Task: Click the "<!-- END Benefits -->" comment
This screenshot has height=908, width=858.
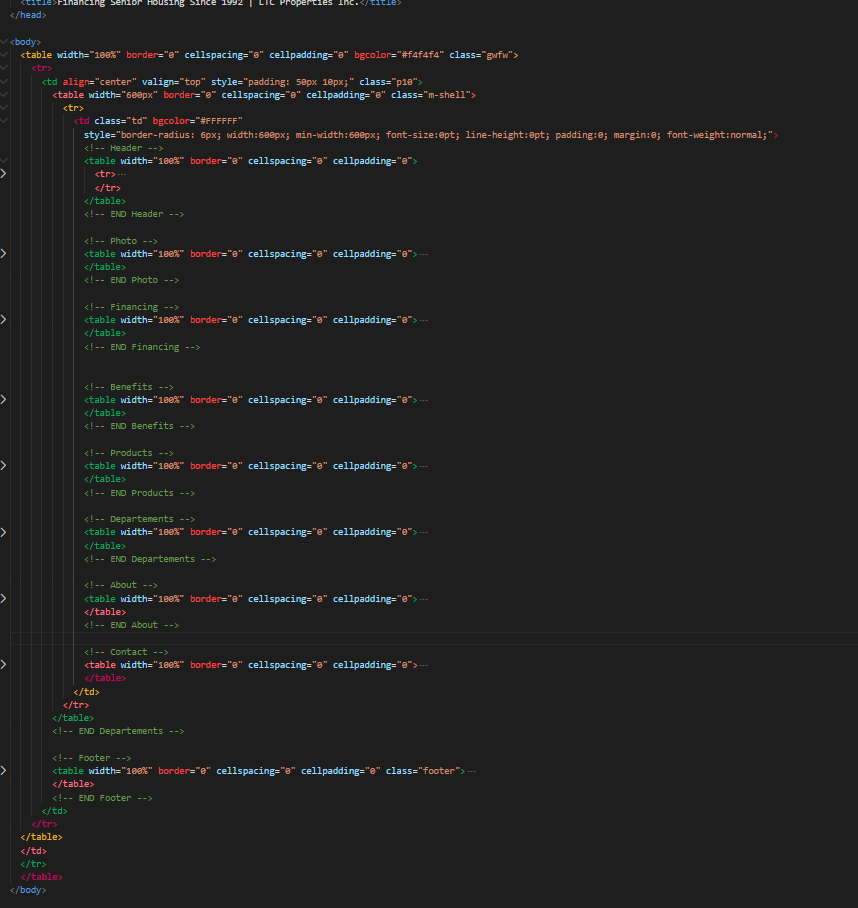Action: pos(140,426)
